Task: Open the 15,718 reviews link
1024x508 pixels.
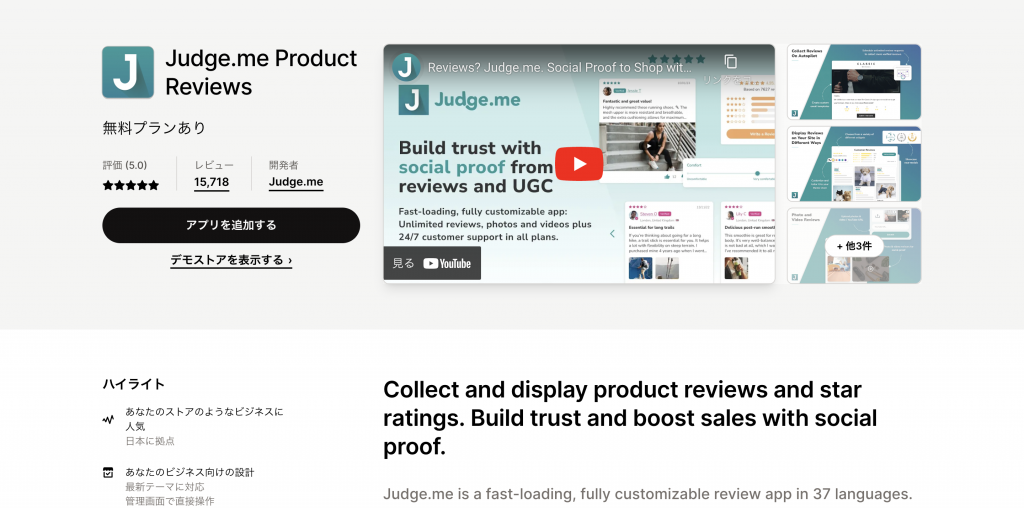Action: (x=212, y=182)
